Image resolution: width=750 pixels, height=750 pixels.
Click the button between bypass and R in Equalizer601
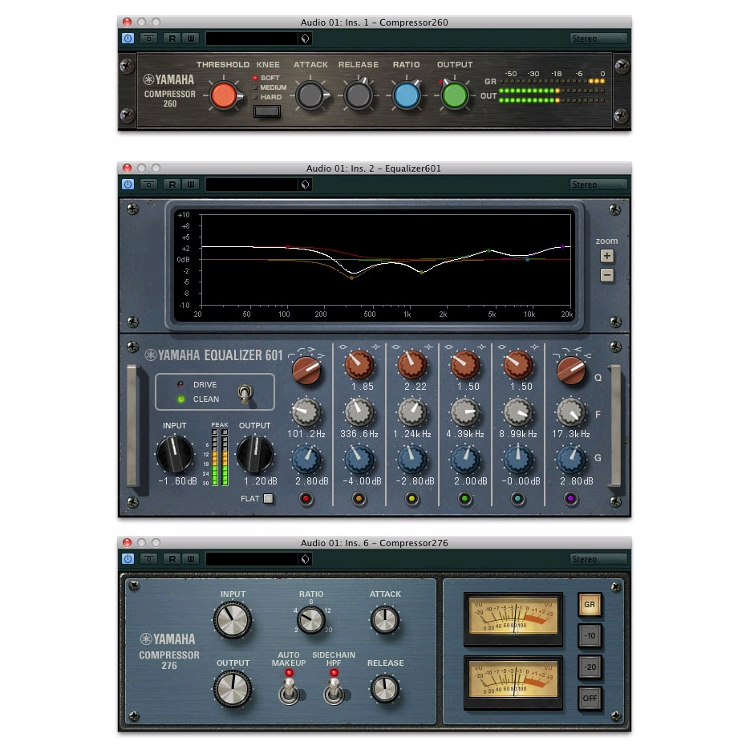tap(149, 184)
